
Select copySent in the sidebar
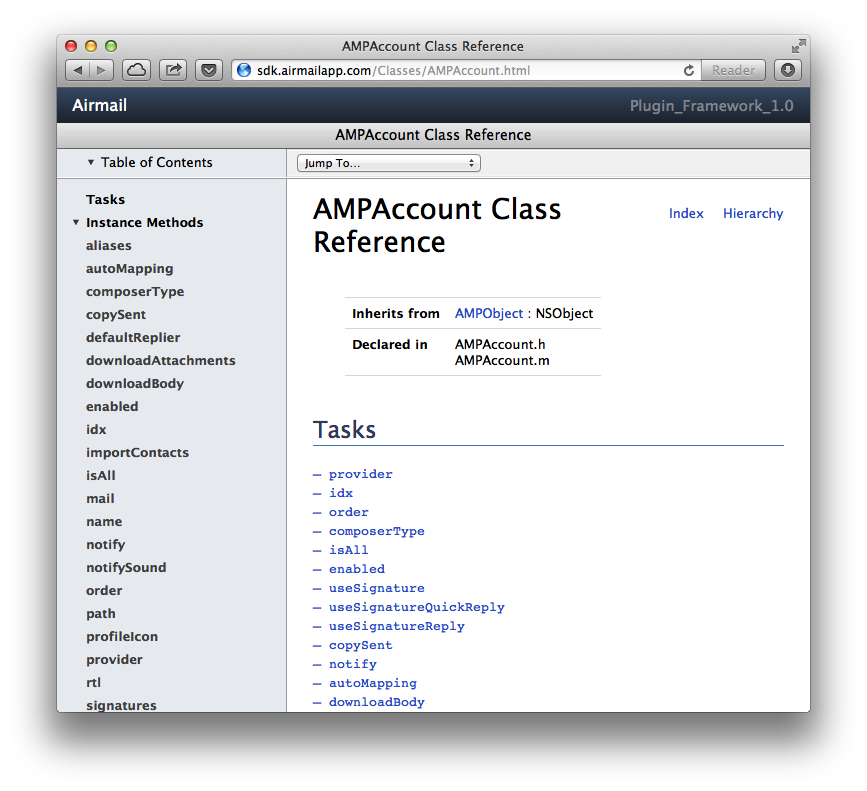click(116, 315)
